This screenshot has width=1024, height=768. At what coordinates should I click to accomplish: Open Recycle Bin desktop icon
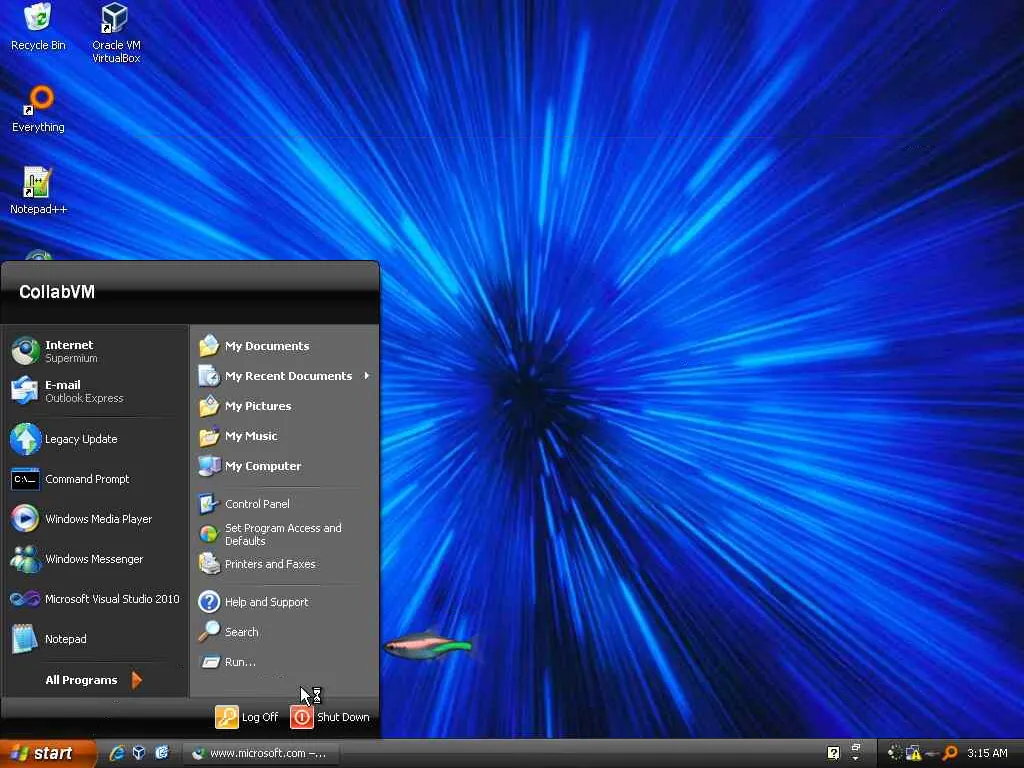click(x=38, y=27)
